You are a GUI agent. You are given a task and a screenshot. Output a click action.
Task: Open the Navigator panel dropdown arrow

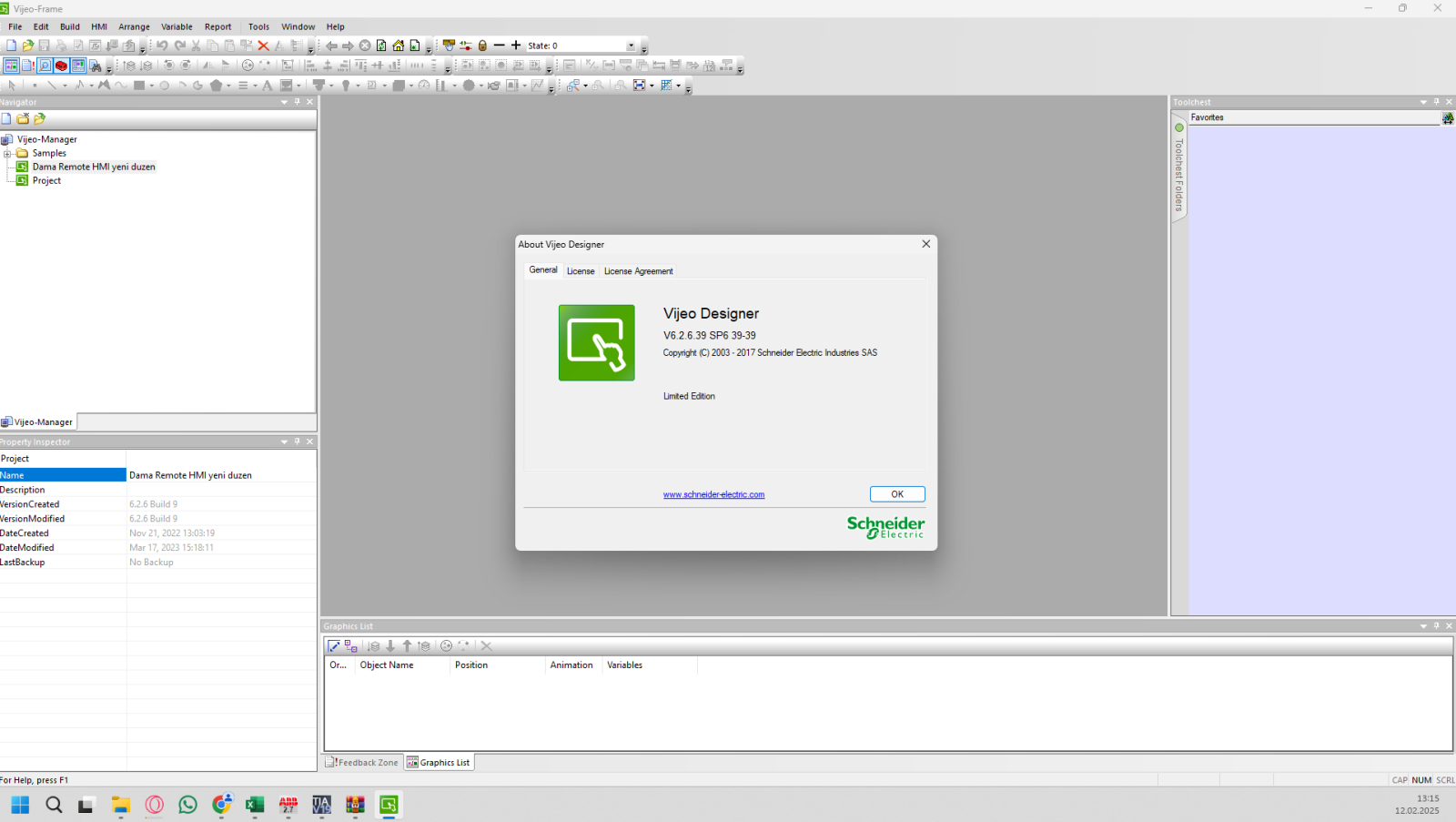click(284, 102)
